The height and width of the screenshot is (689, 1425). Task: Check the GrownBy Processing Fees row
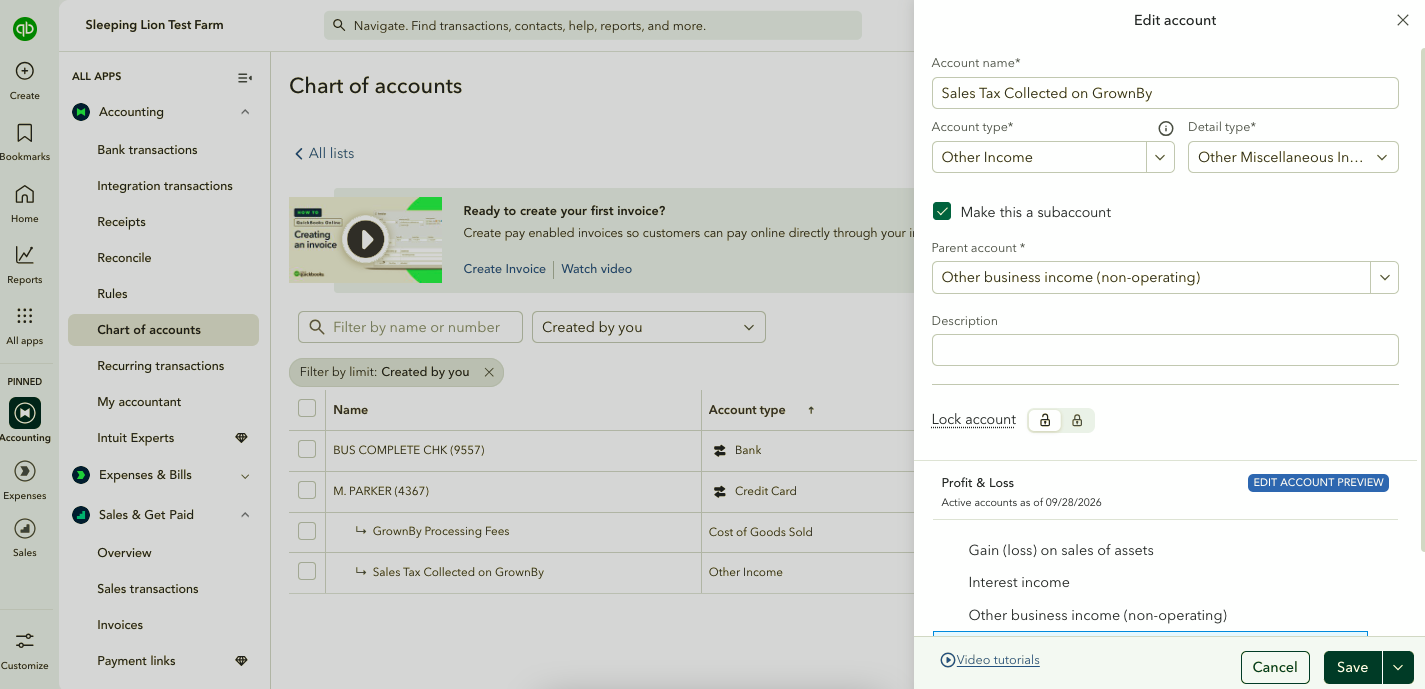[307, 531]
